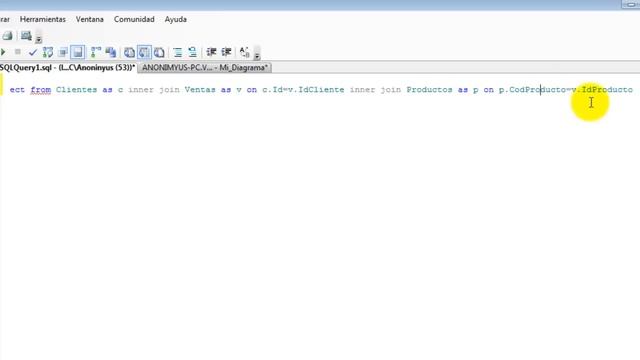Click 'v.IdProducto' at the line end
The width and height of the screenshot is (640, 360).
pos(602,90)
